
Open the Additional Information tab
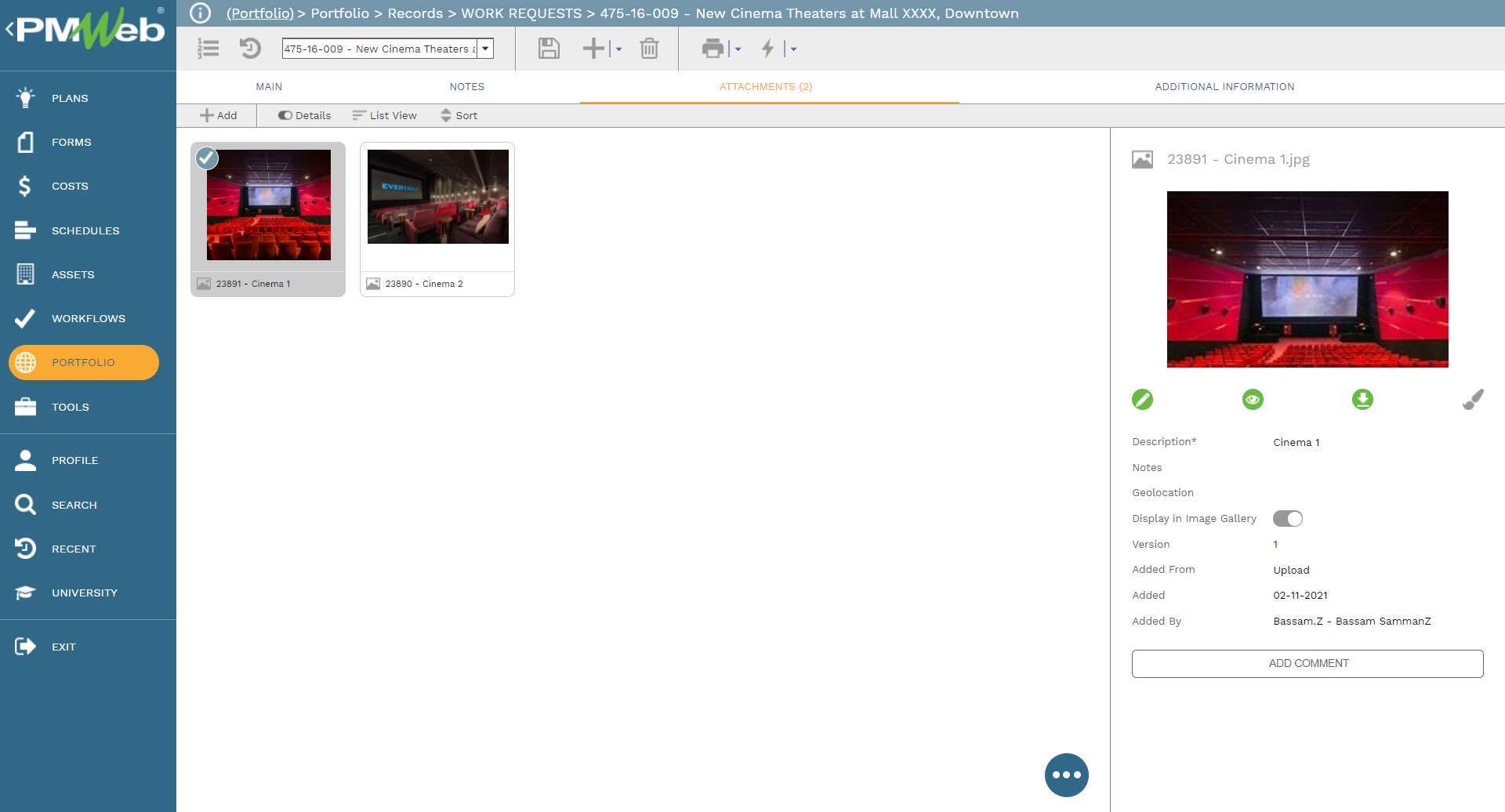point(1224,87)
